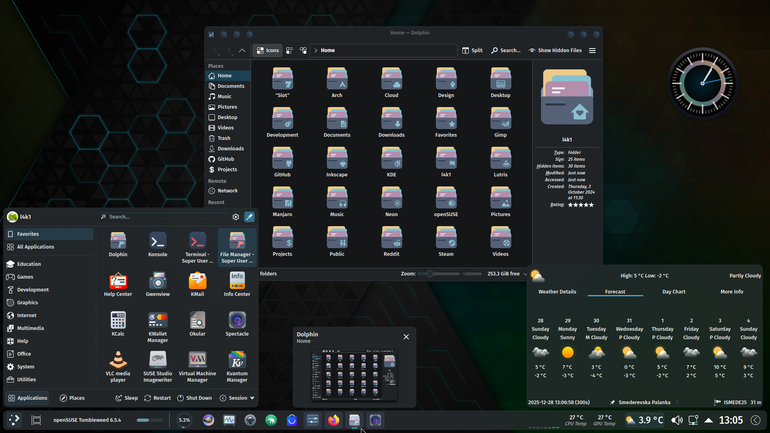Screen dimensions: 770x433
Task: Open Dolphin's hamburger menu
Action: (592, 50)
